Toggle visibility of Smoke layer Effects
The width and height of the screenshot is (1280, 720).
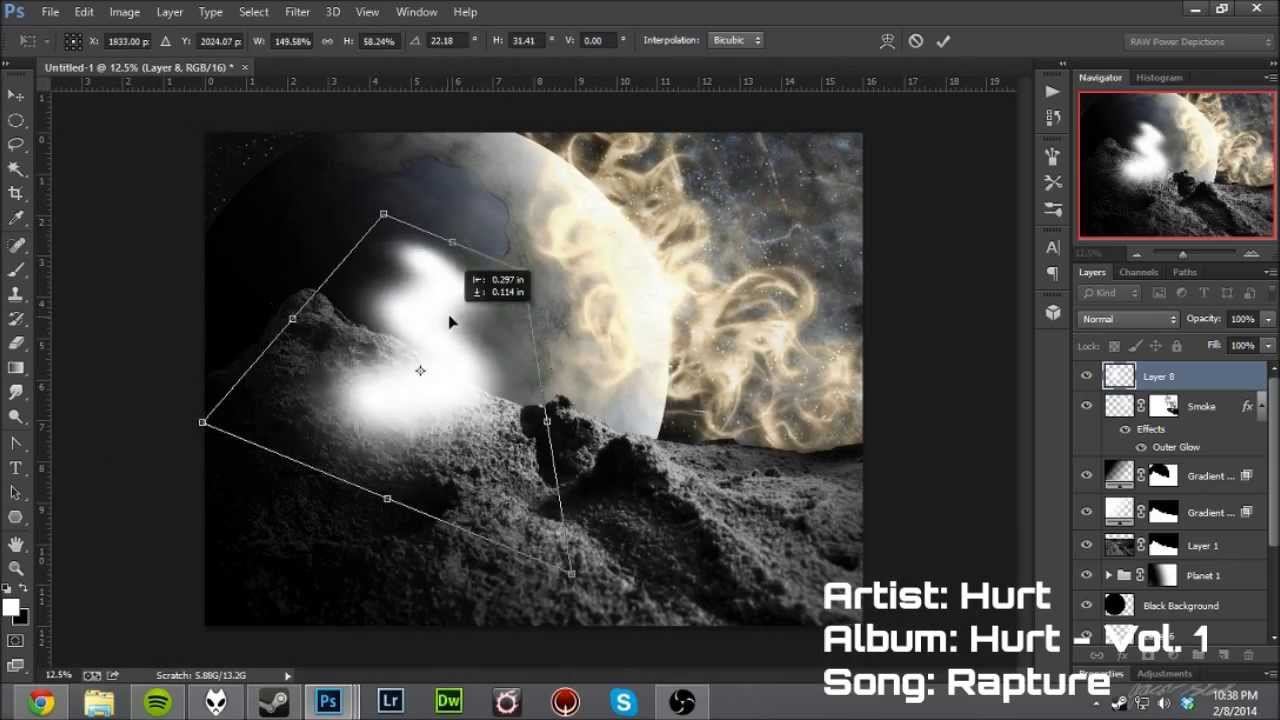(x=1125, y=429)
